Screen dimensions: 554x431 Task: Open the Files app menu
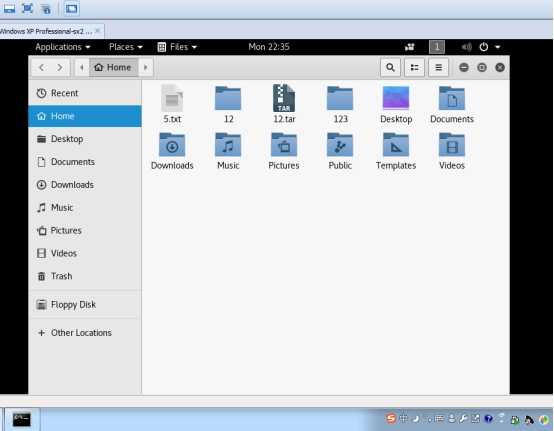coord(177,47)
